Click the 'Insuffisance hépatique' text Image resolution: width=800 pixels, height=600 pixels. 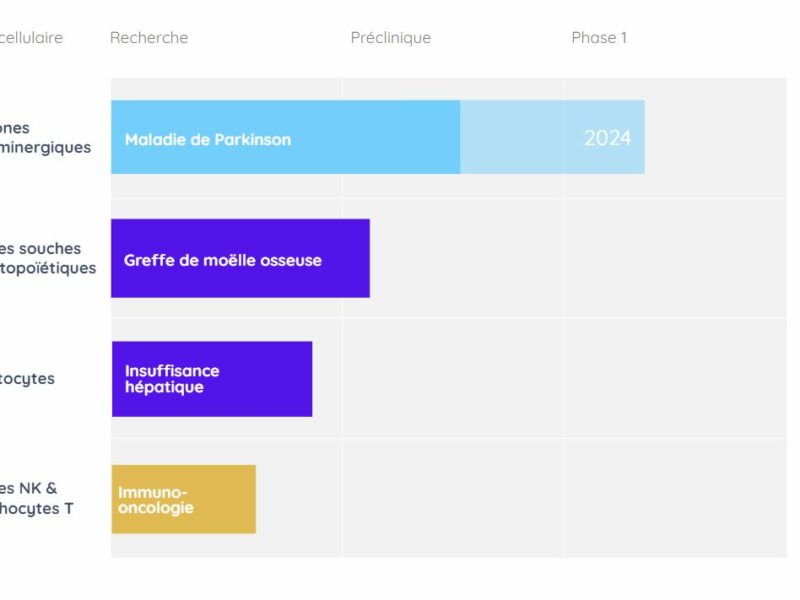172,379
